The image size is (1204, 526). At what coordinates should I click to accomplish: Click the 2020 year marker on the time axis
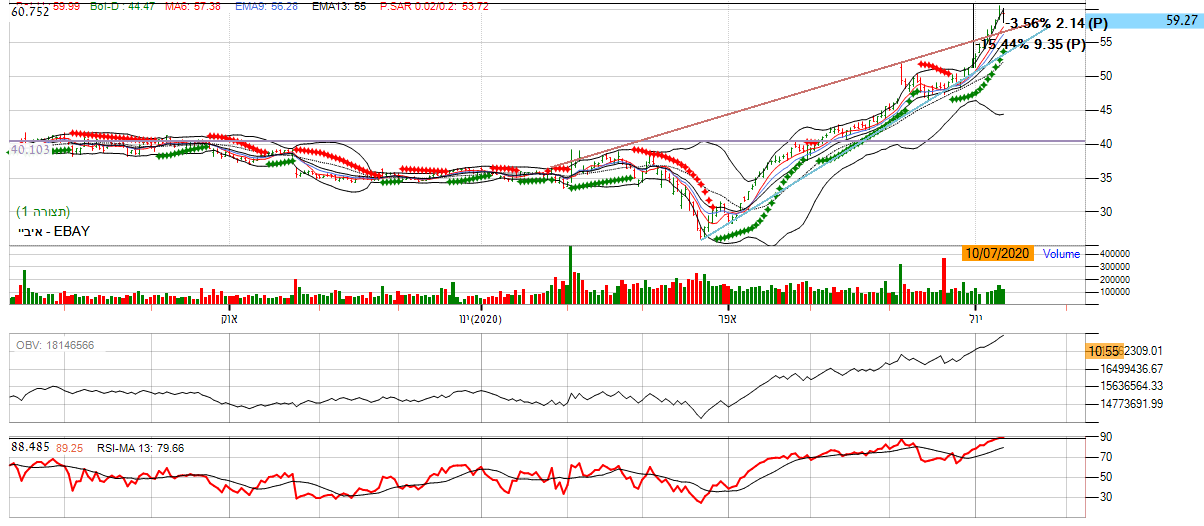pyautogui.click(x=485, y=319)
